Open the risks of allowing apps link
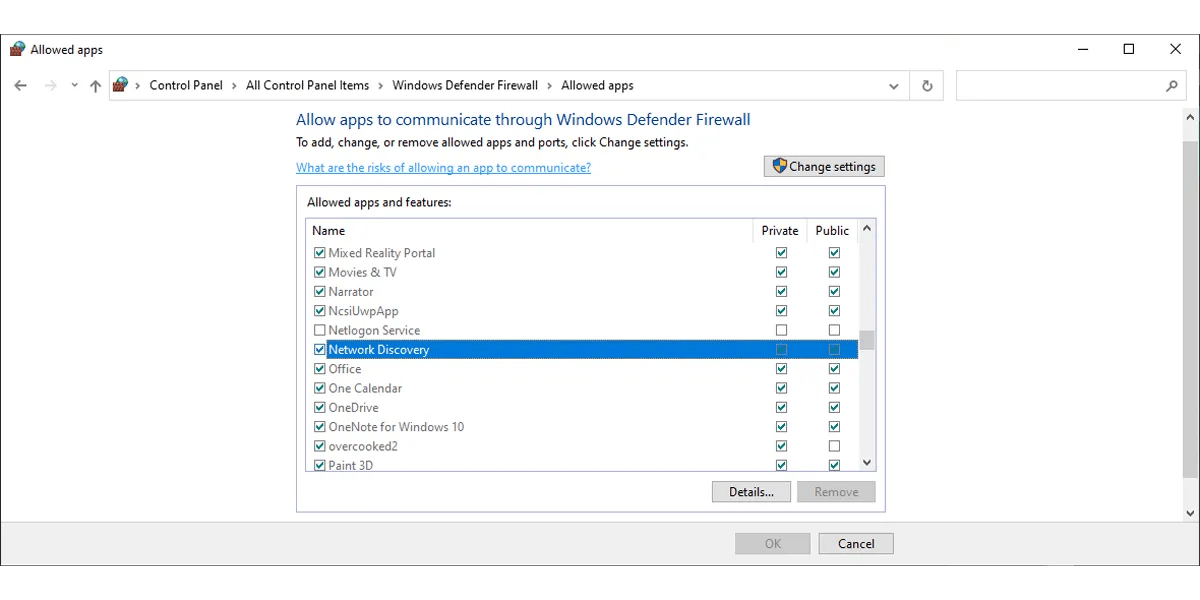The width and height of the screenshot is (1200, 600). tap(443, 167)
